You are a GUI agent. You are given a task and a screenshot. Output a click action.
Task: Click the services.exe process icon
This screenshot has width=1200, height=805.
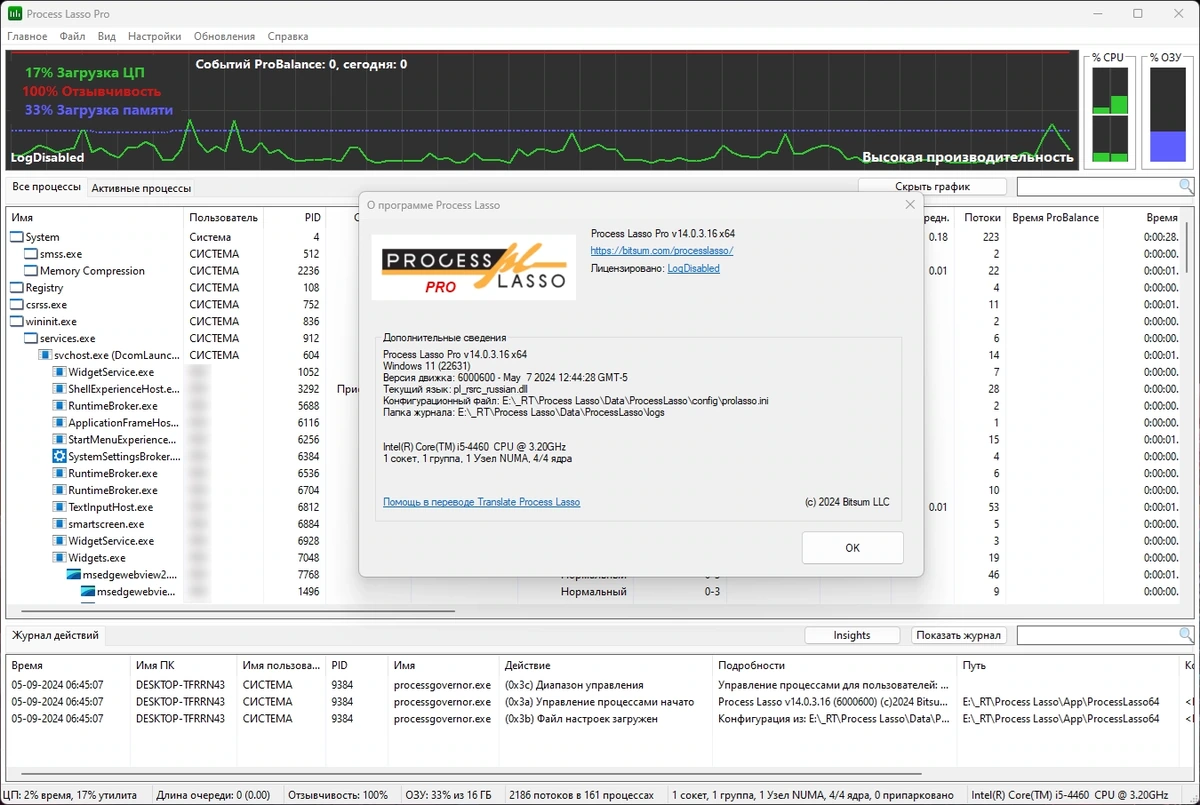[31, 339]
